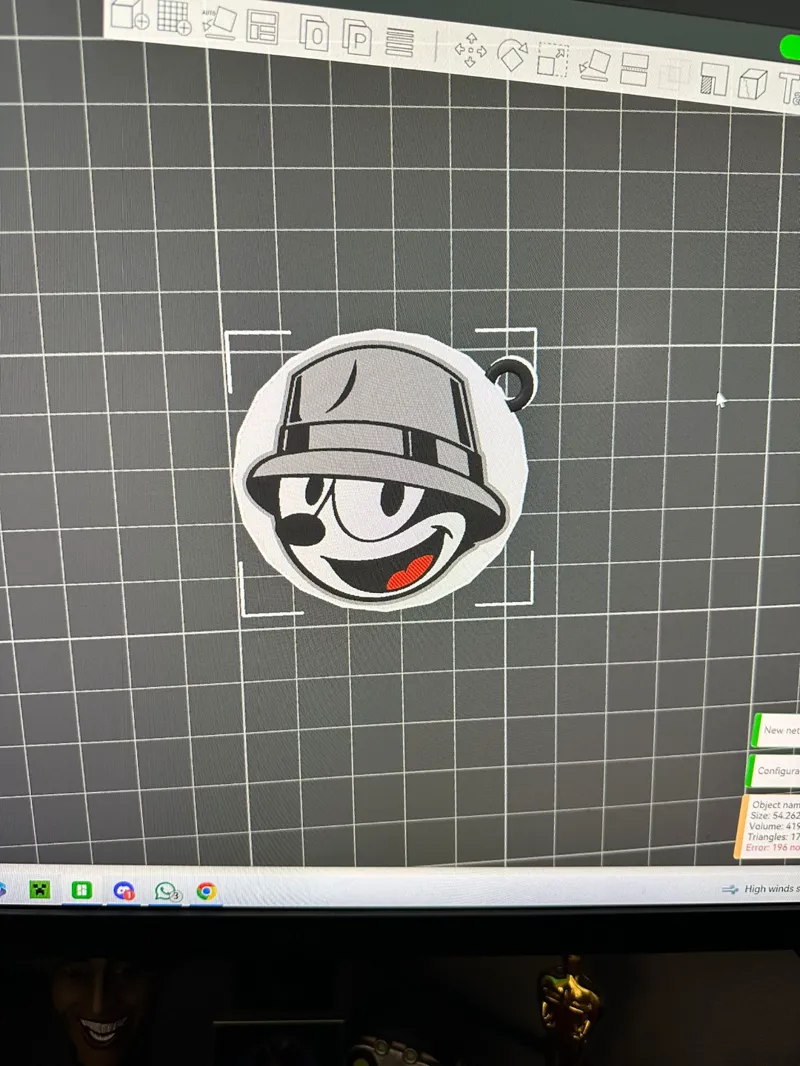
Task: Open WhatsApp from the taskbar
Action: pyautogui.click(x=167, y=891)
